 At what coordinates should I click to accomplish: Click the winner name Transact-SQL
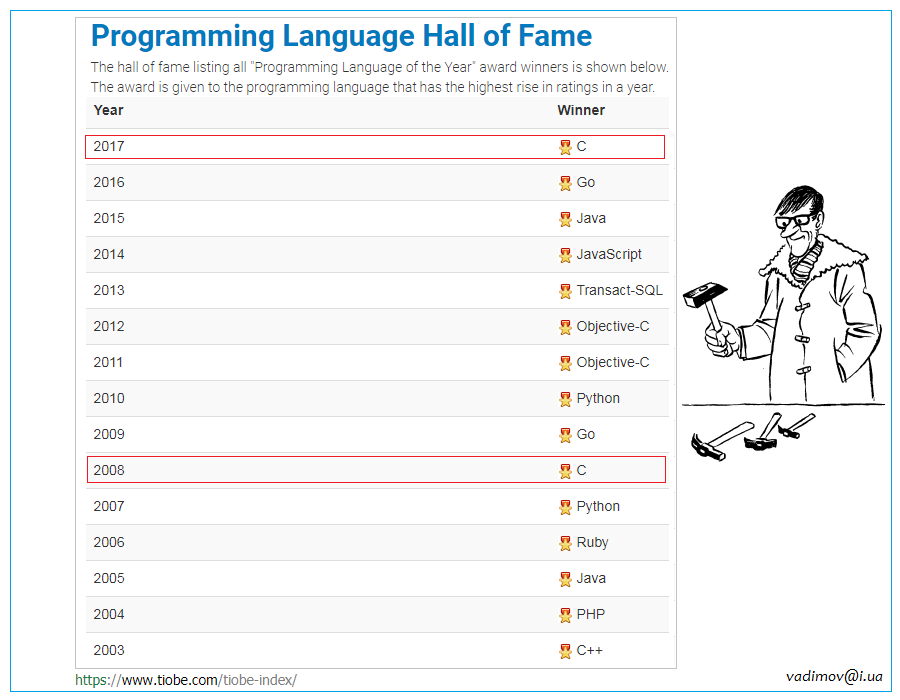point(619,290)
